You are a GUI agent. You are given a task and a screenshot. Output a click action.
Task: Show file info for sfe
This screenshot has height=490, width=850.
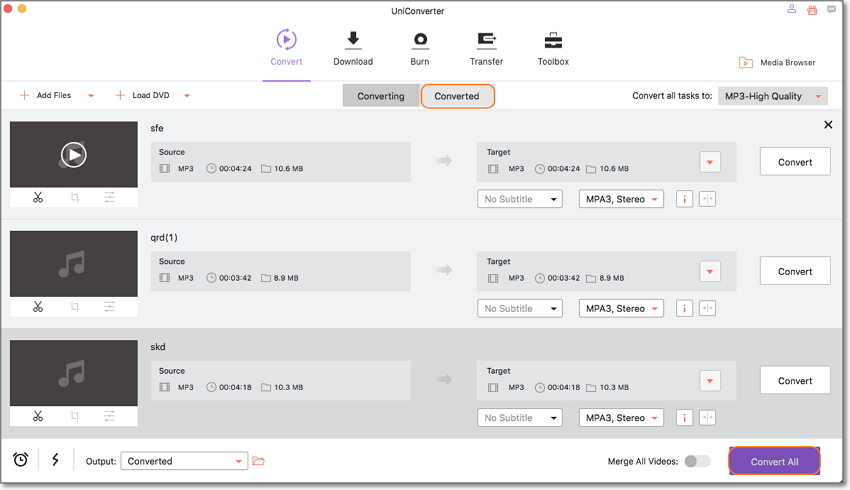[x=684, y=199]
